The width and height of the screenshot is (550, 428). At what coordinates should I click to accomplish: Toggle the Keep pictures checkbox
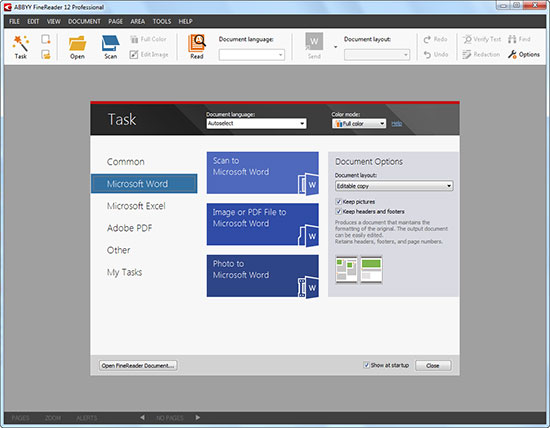[338, 202]
